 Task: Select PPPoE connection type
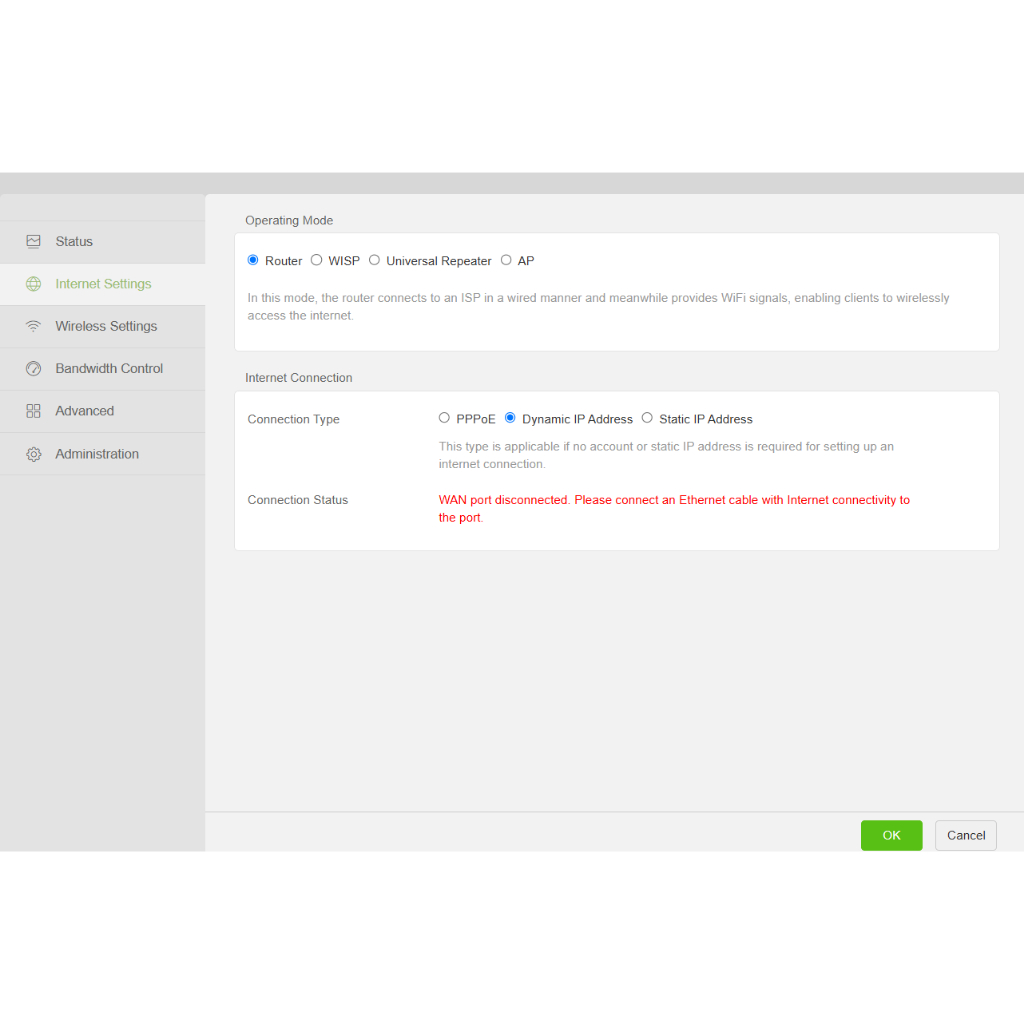(x=445, y=418)
